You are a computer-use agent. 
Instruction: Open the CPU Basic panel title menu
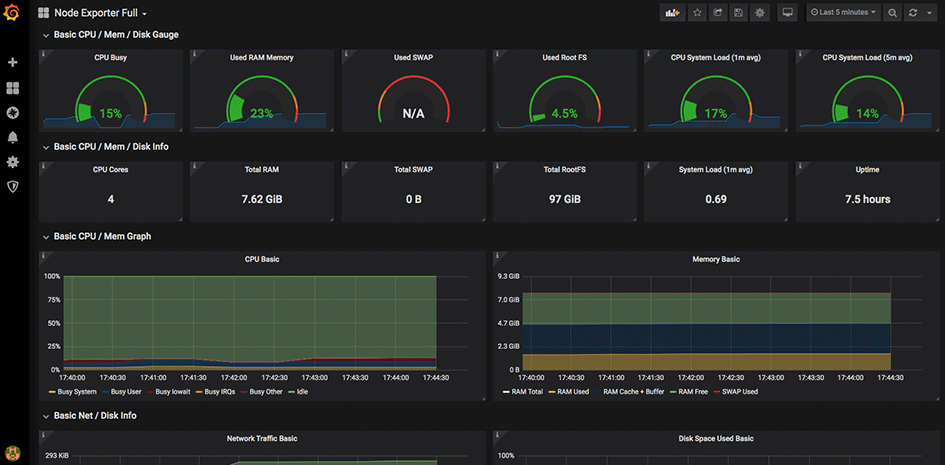pyautogui.click(x=262, y=260)
